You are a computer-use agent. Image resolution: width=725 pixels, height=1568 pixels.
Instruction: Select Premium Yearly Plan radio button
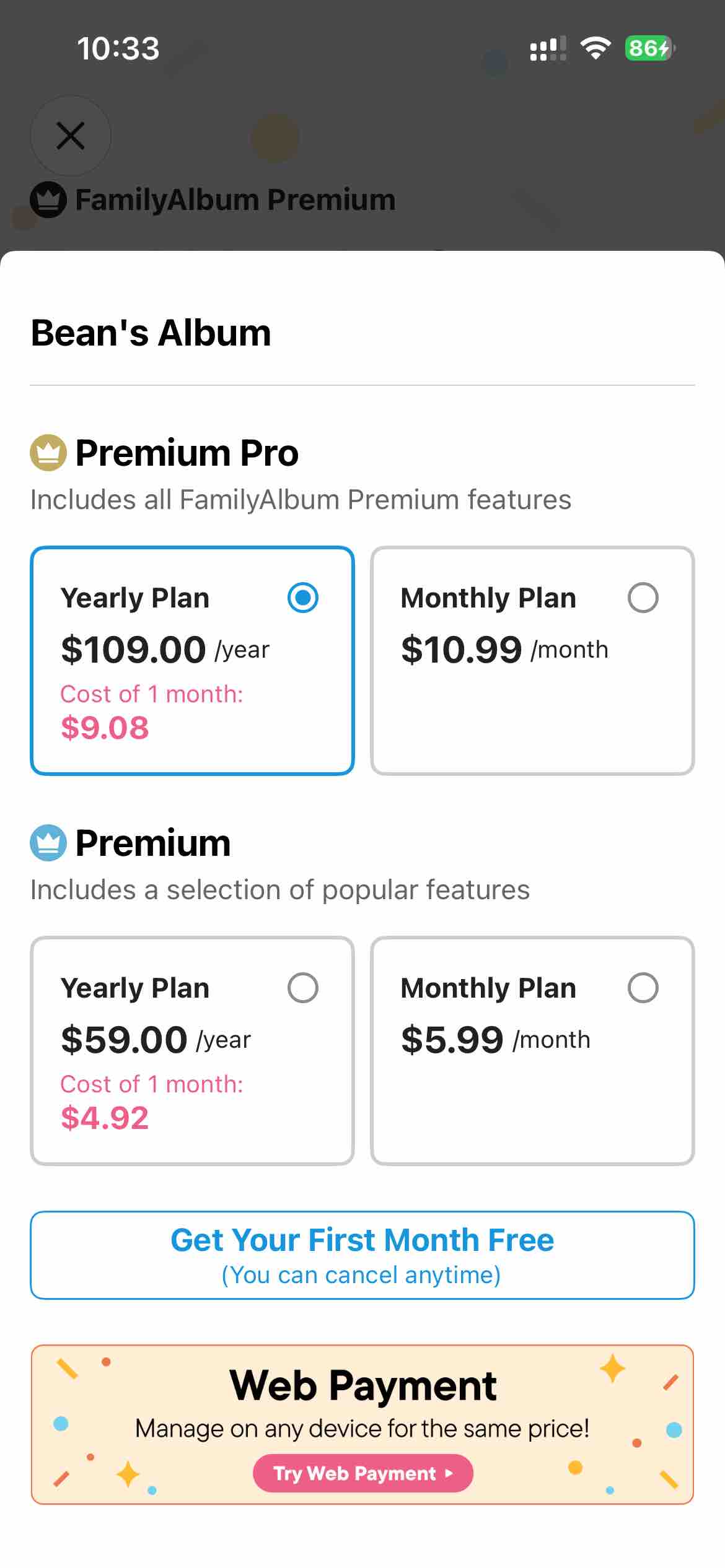(303, 988)
